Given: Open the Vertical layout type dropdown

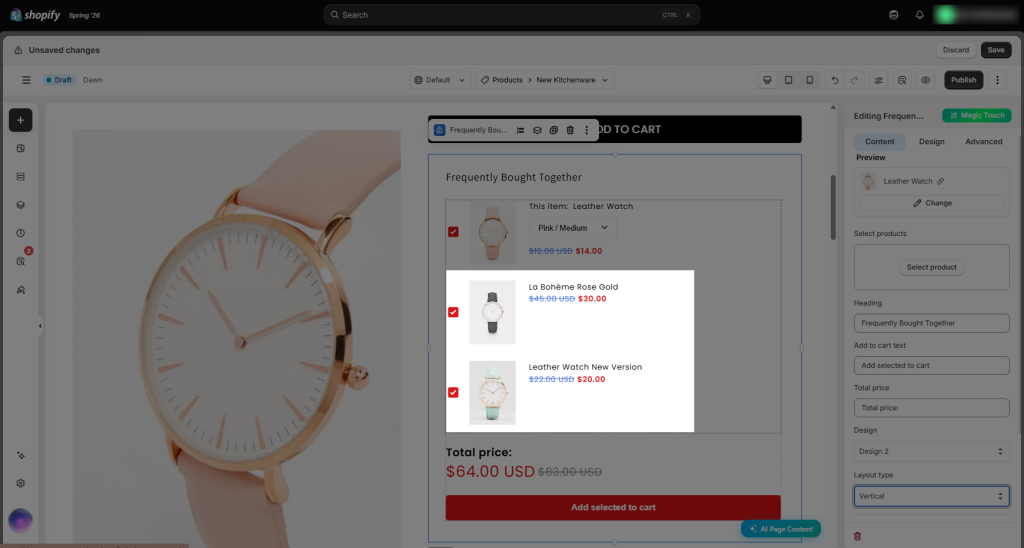Looking at the screenshot, I should [x=931, y=496].
